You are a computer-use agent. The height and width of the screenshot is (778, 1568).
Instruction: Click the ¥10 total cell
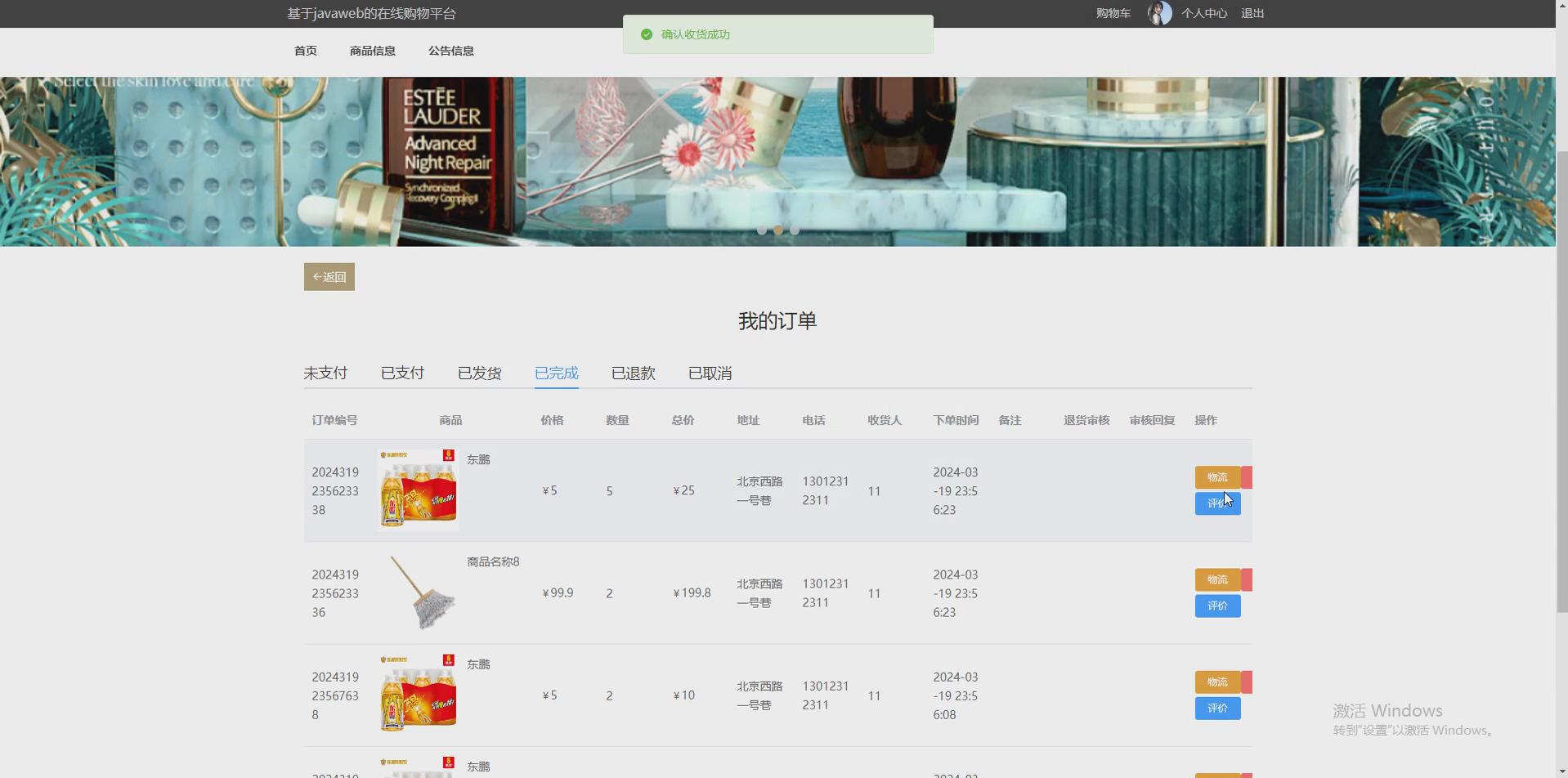click(683, 695)
